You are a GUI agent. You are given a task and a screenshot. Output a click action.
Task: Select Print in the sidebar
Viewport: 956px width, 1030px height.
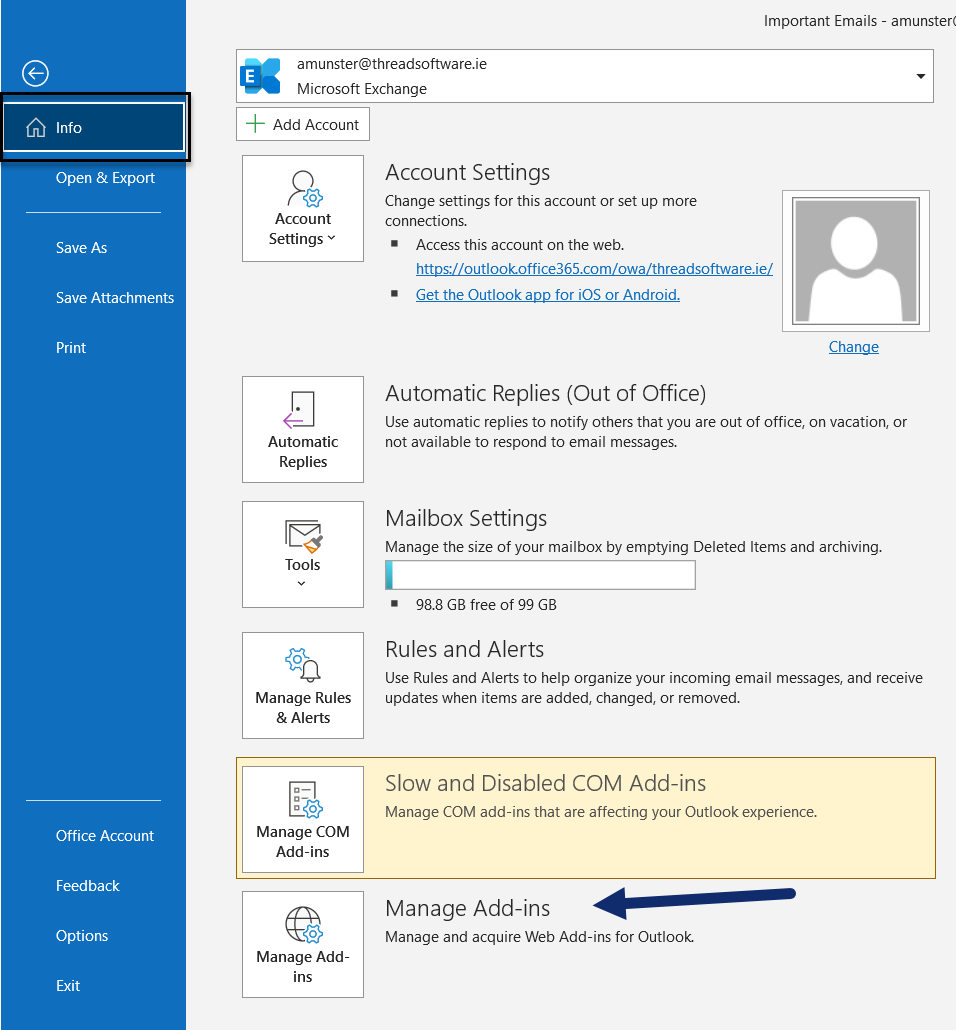(x=70, y=347)
